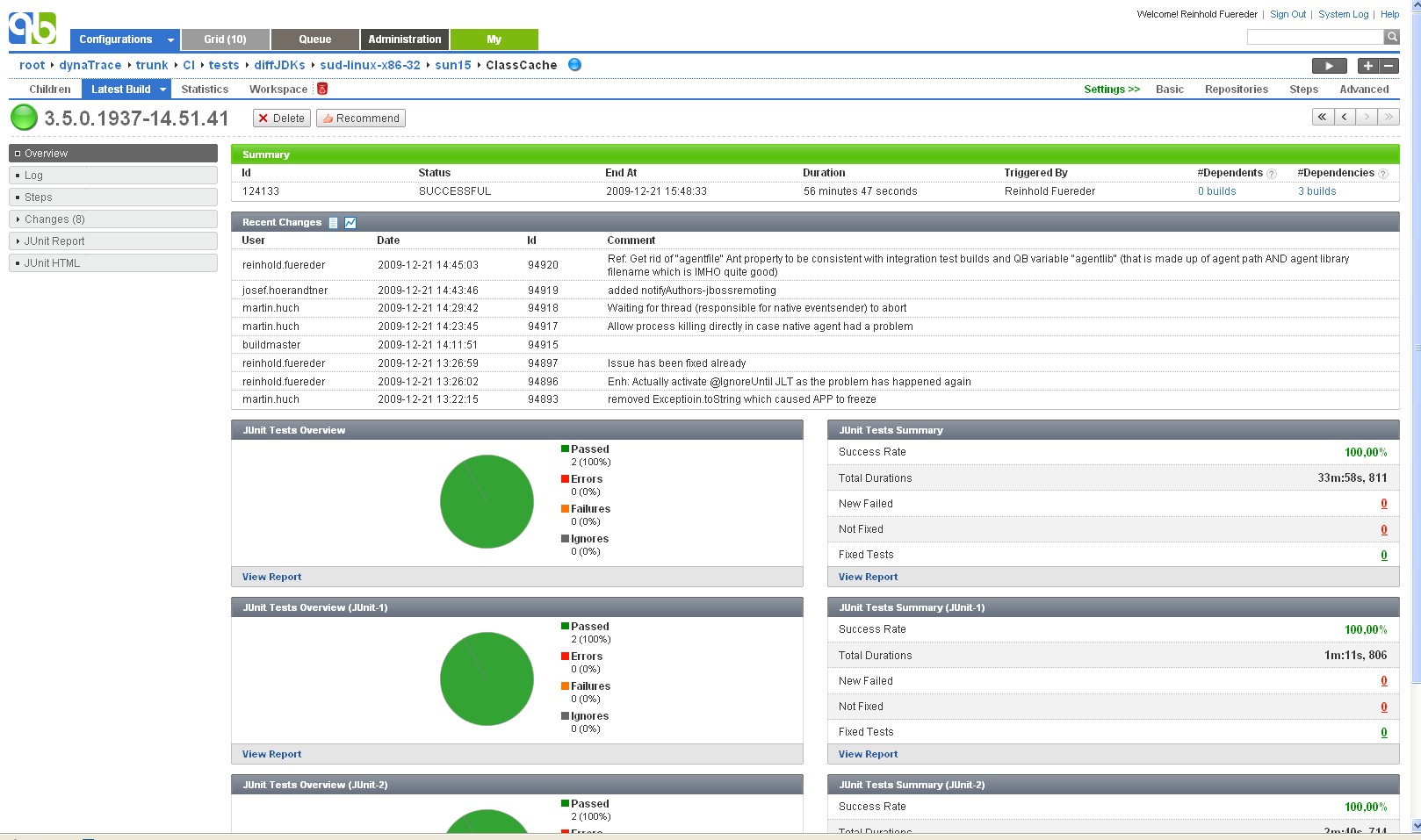Run the build with play button

pos(1328,66)
